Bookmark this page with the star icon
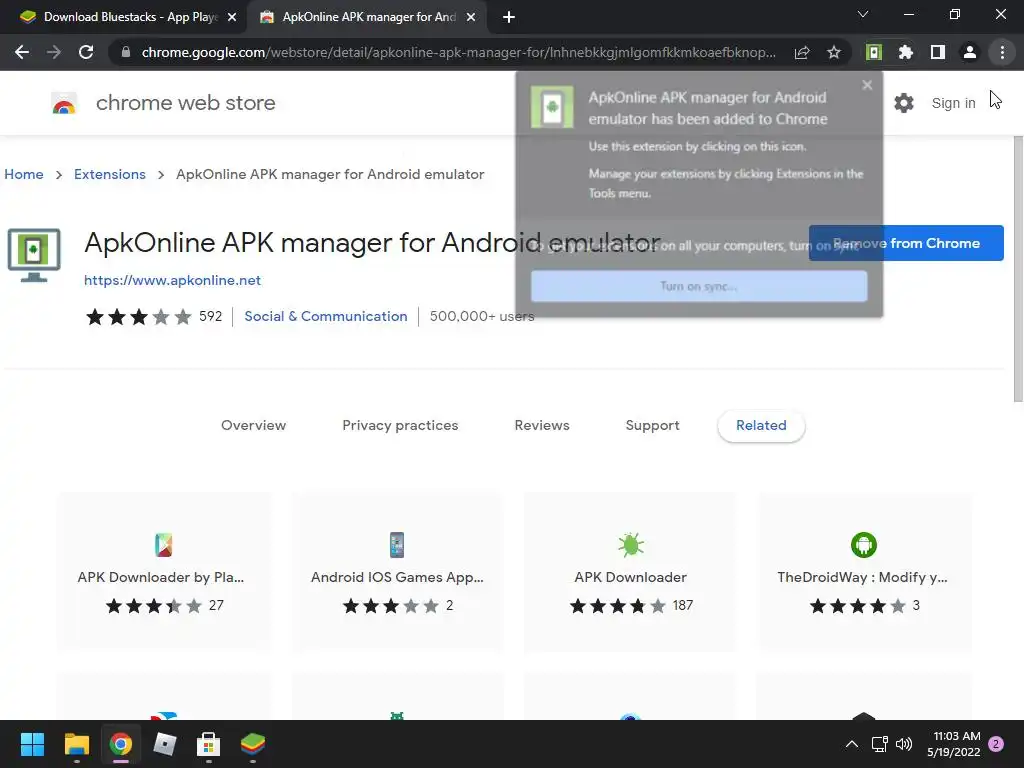This screenshot has width=1024, height=768. 834,52
